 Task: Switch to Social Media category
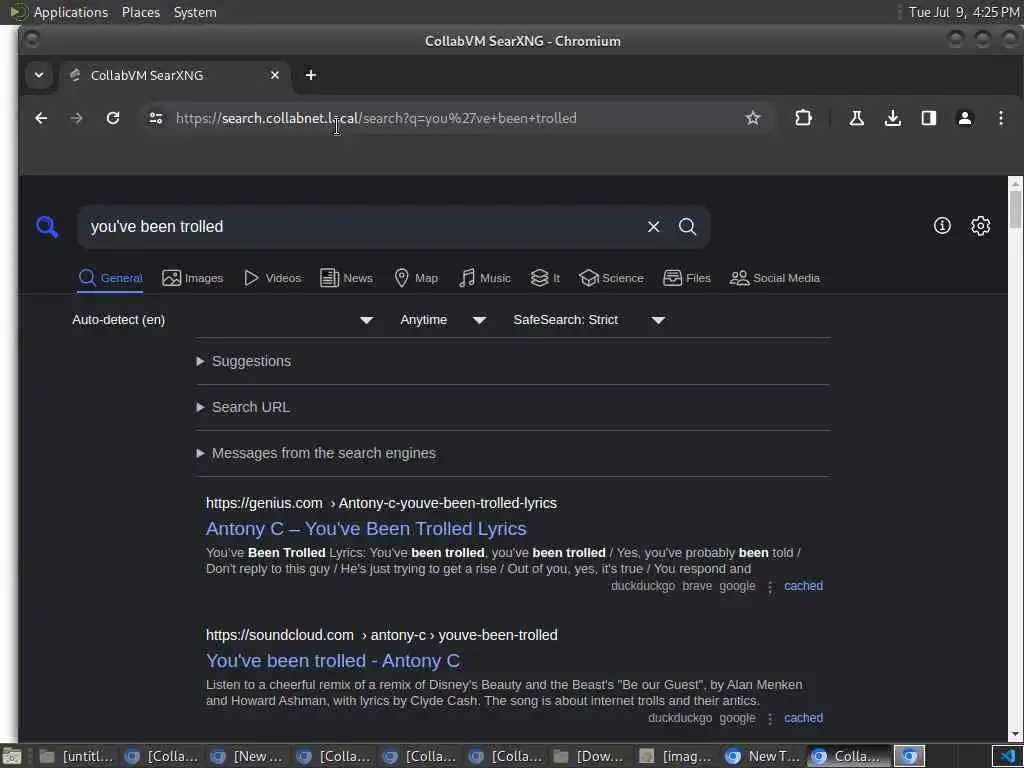[775, 278]
